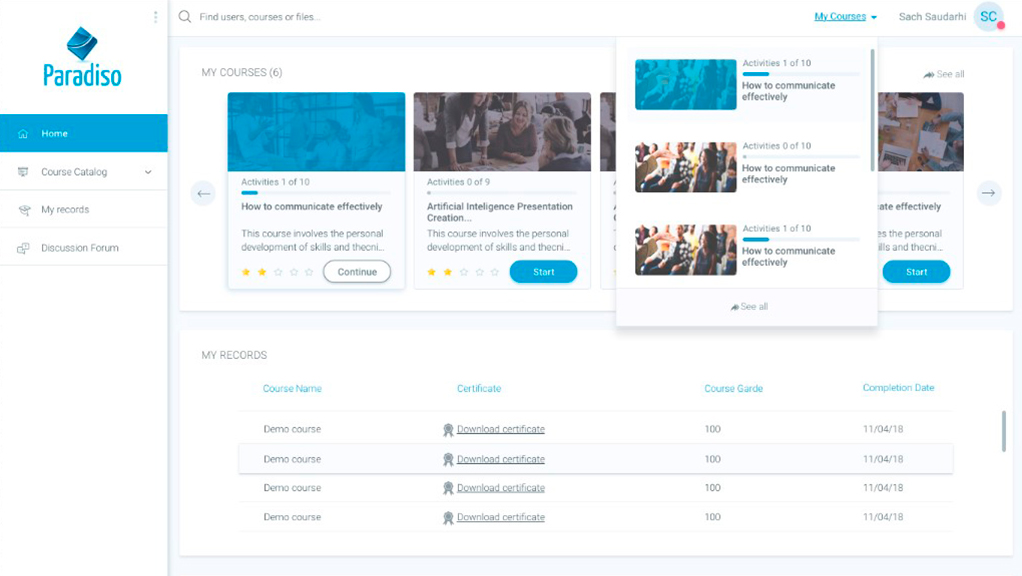Viewport: 1022px width, 576px height.
Task: Expand the Course Catalog chevron
Action: 148,172
